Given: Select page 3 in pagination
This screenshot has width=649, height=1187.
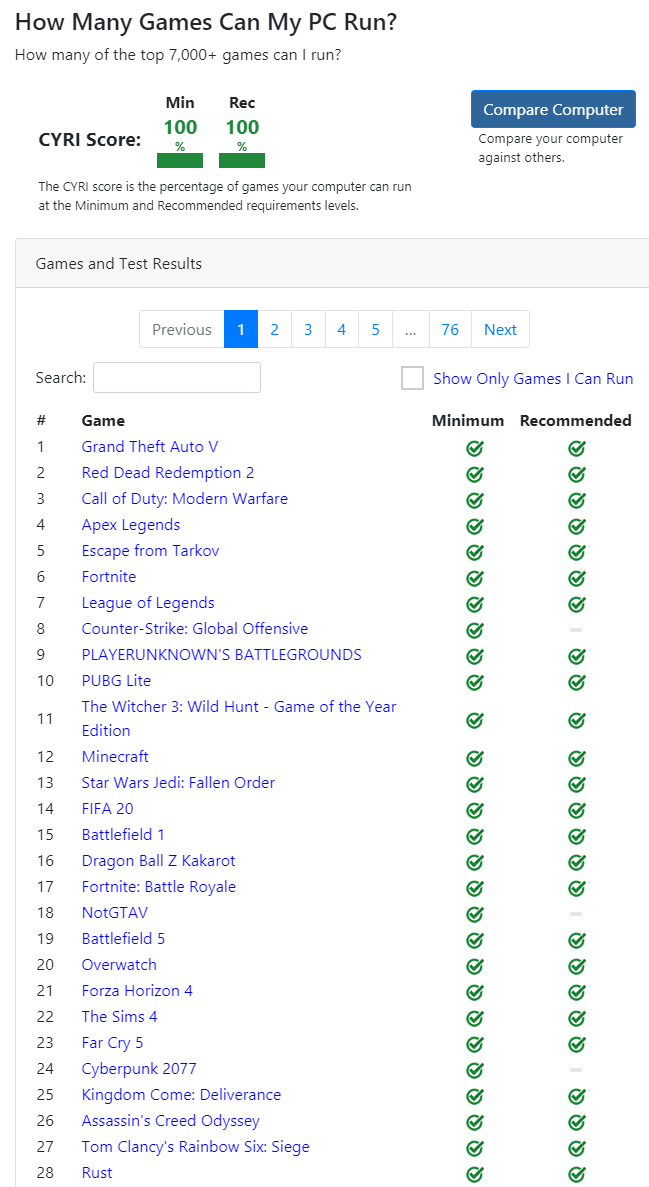Looking at the screenshot, I should (308, 329).
